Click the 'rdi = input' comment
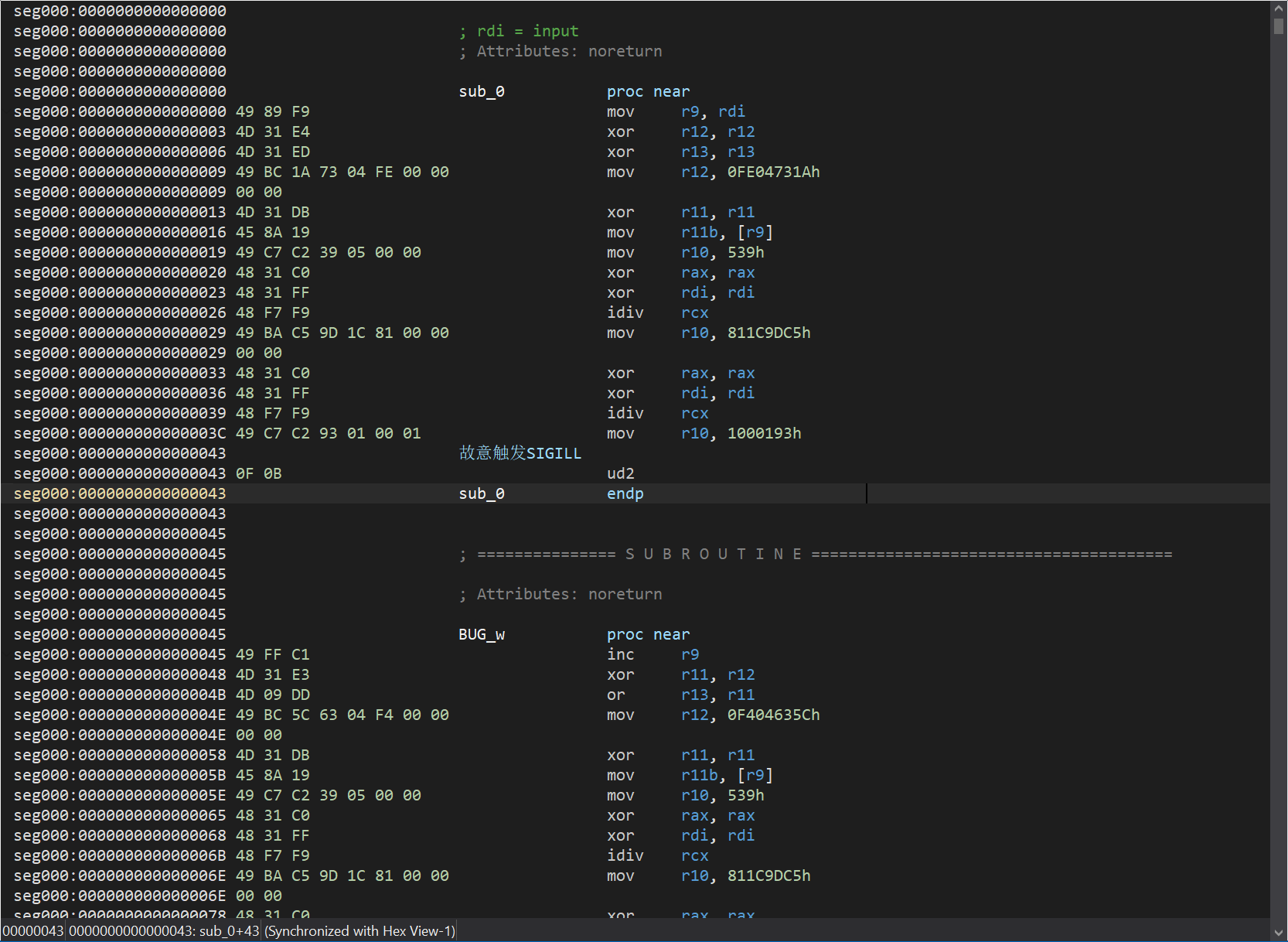This screenshot has width=1288, height=942. pos(526,31)
